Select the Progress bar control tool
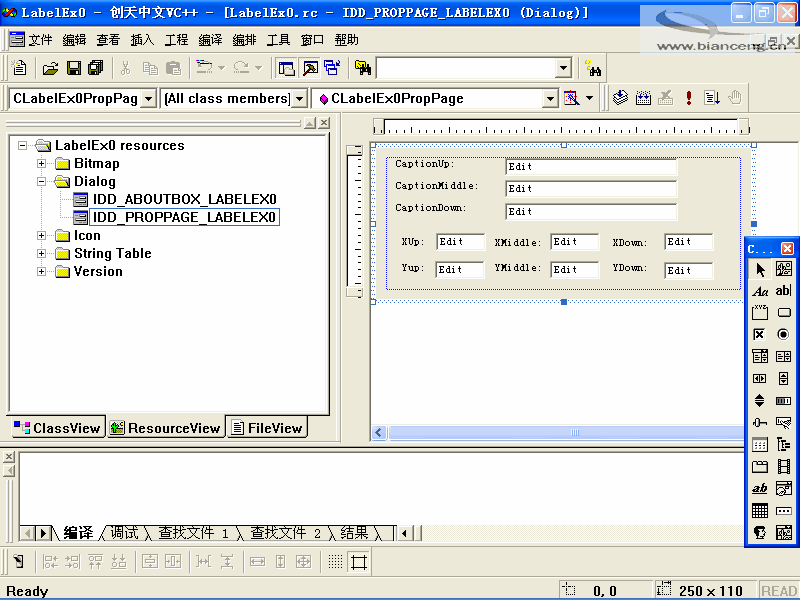Screen dimensions: 800x600 click(783, 401)
